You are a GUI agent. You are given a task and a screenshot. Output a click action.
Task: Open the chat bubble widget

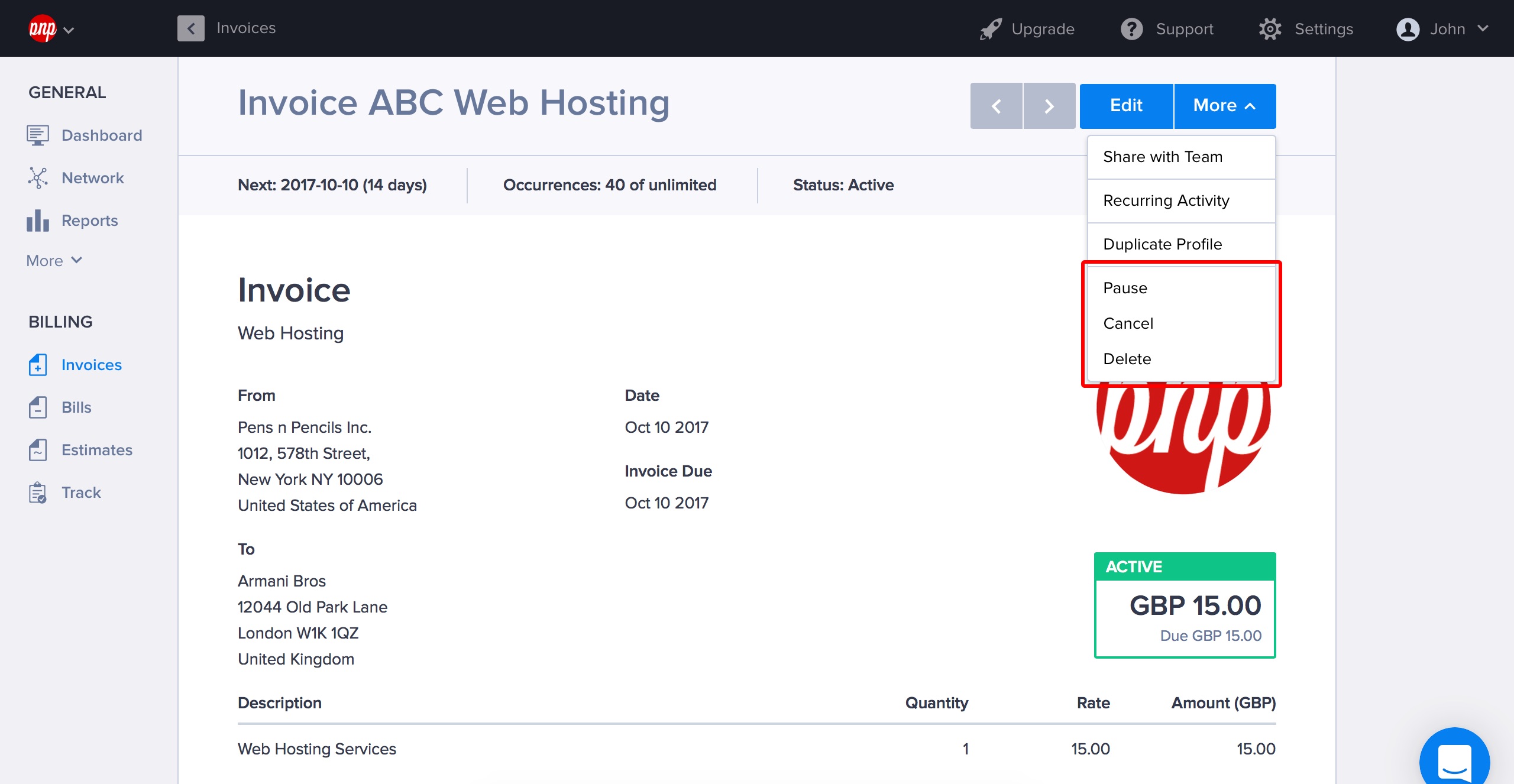click(x=1454, y=760)
